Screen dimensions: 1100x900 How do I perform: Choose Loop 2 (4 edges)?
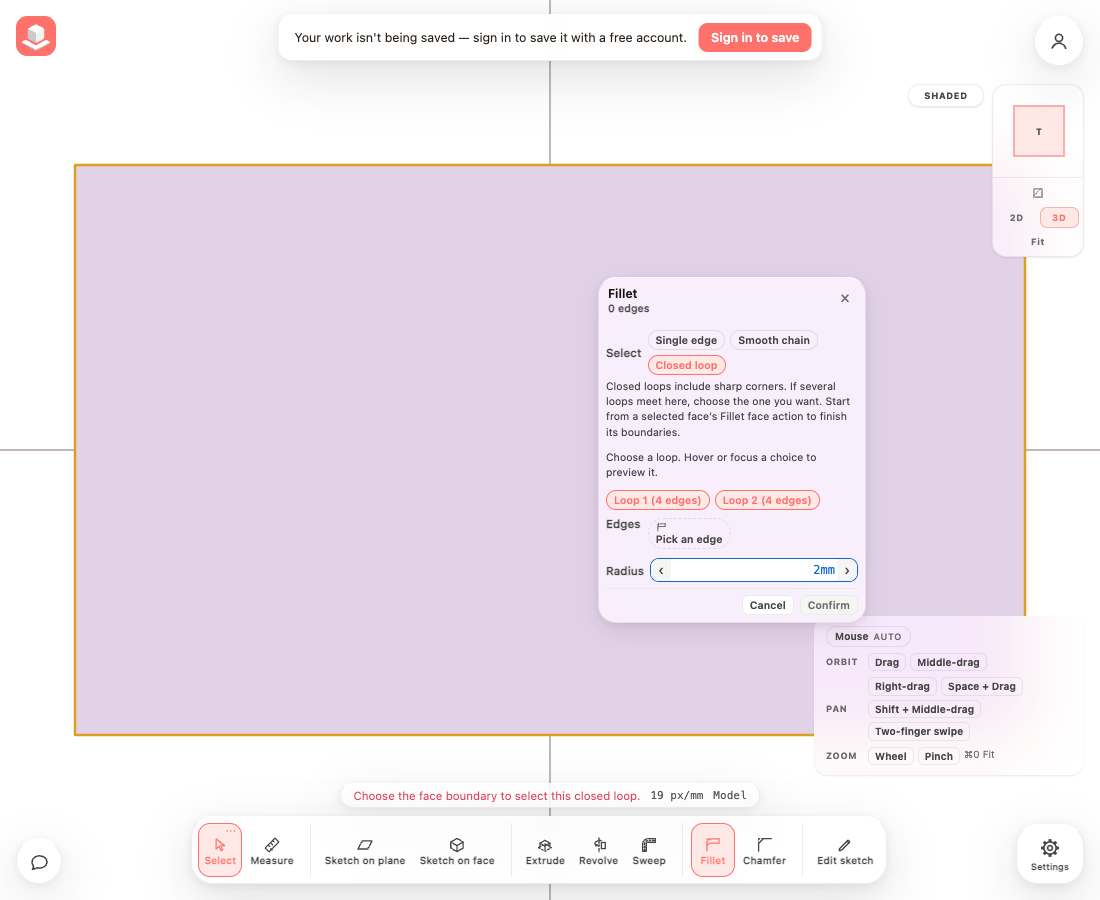coord(767,500)
